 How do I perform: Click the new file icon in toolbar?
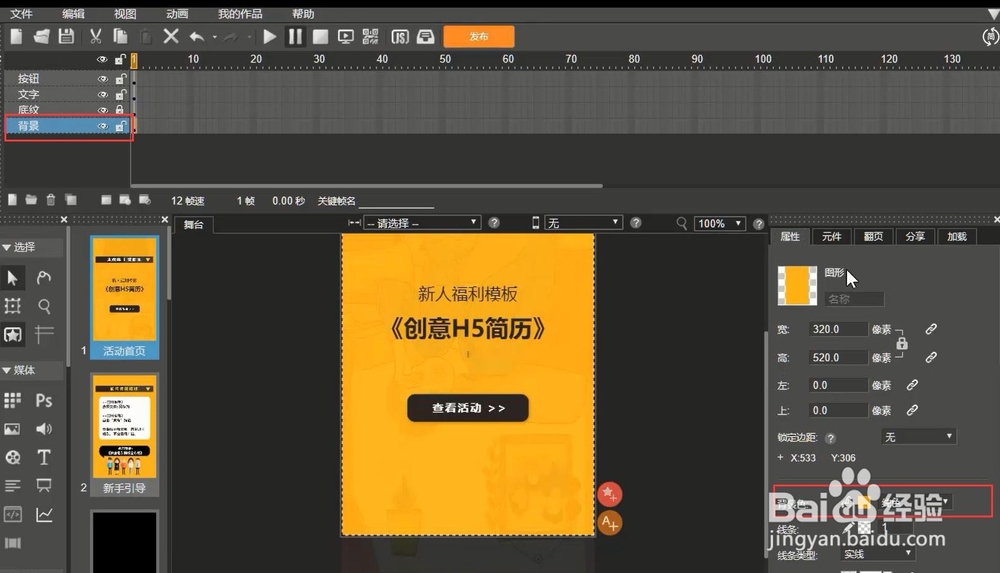17,36
